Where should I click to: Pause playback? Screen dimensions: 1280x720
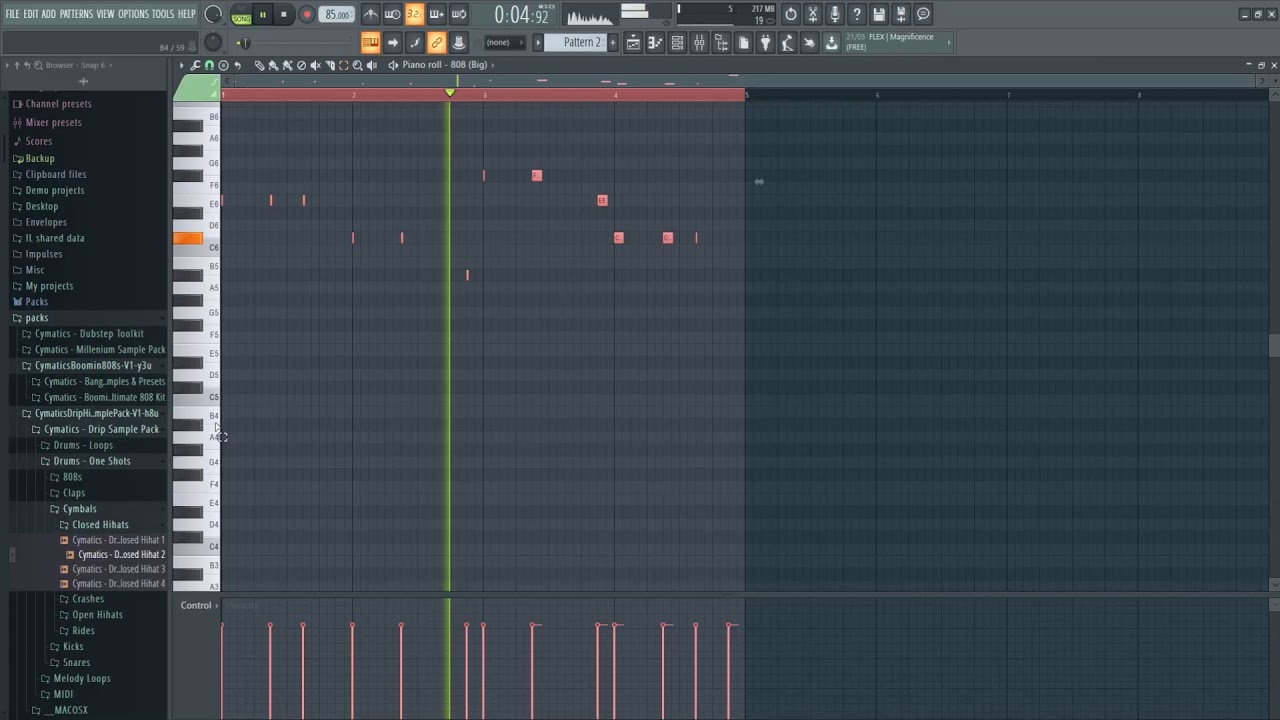click(263, 15)
